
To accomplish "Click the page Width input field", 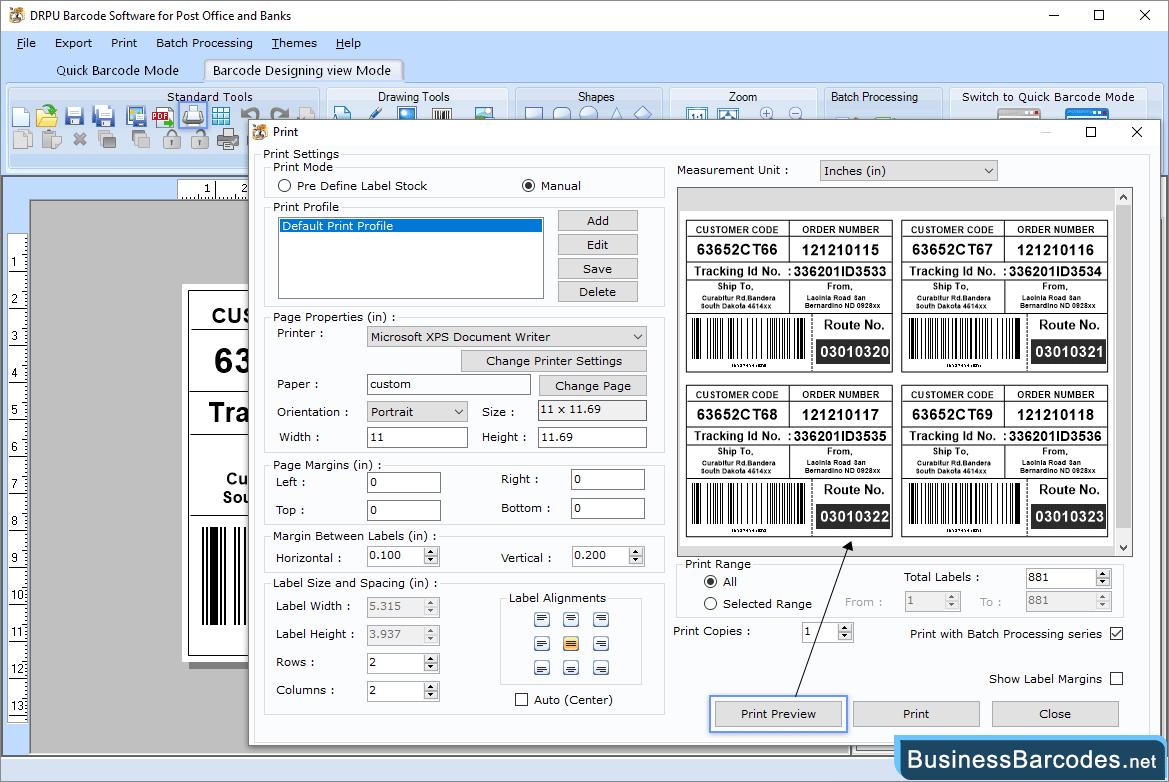I will coord(418,438).
